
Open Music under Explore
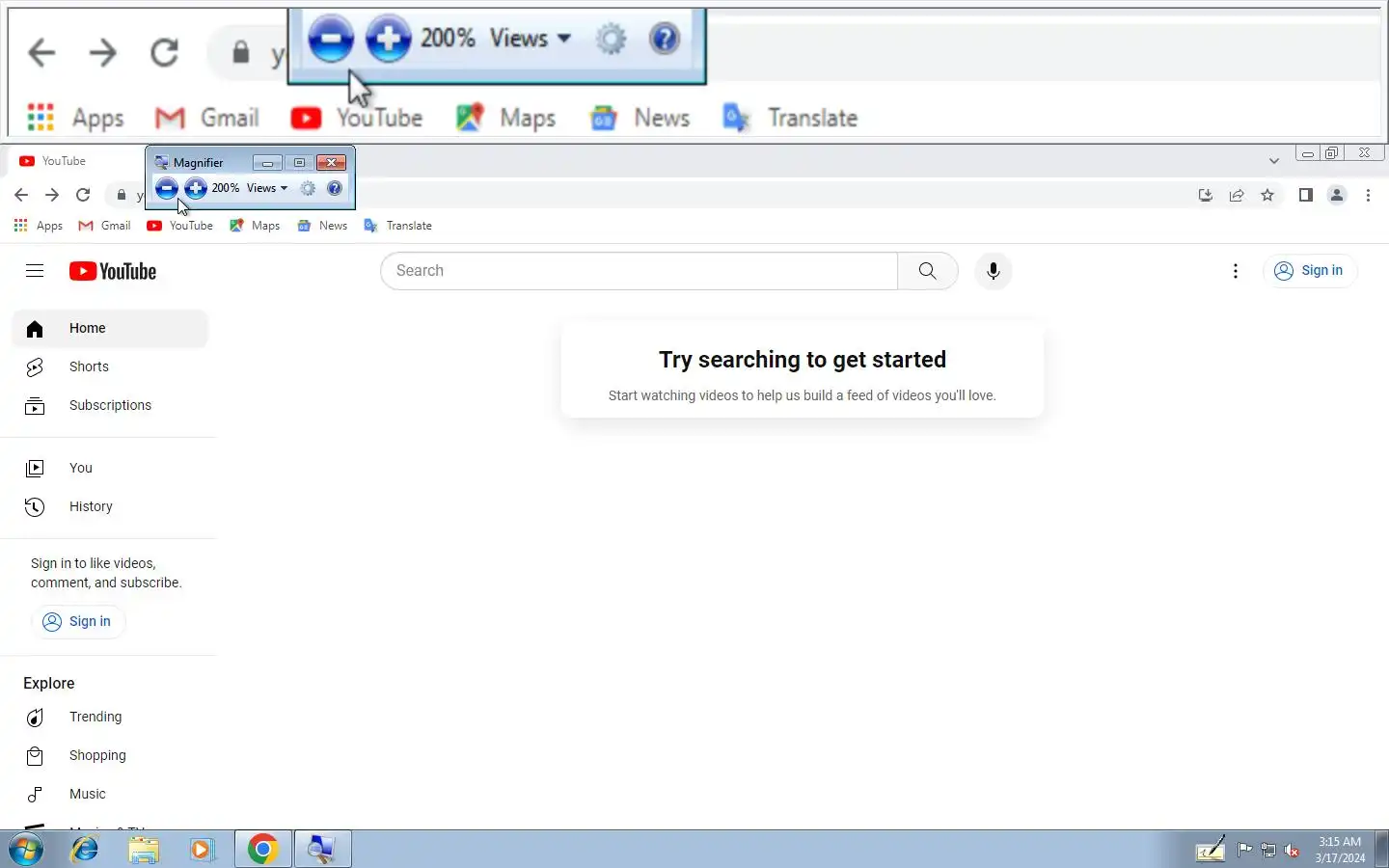110,794
